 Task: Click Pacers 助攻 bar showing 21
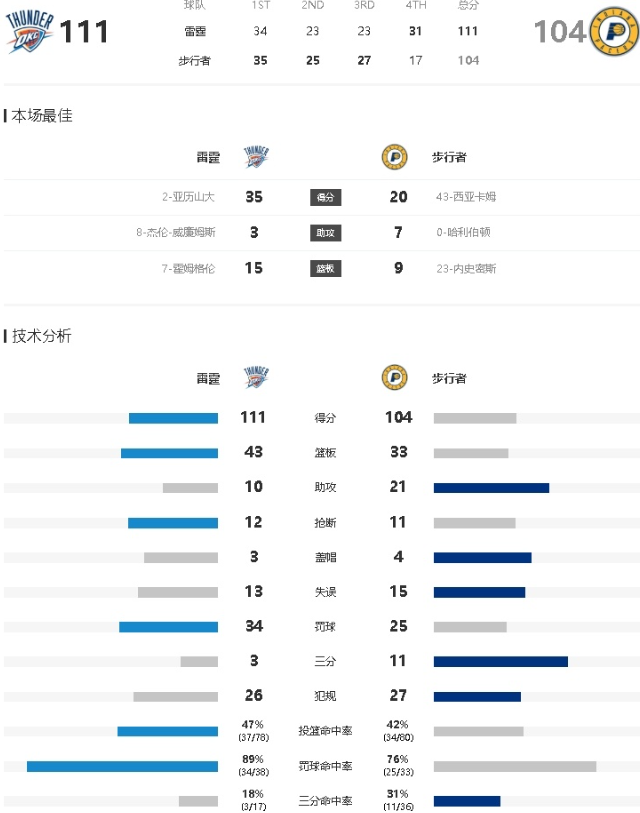492,488
